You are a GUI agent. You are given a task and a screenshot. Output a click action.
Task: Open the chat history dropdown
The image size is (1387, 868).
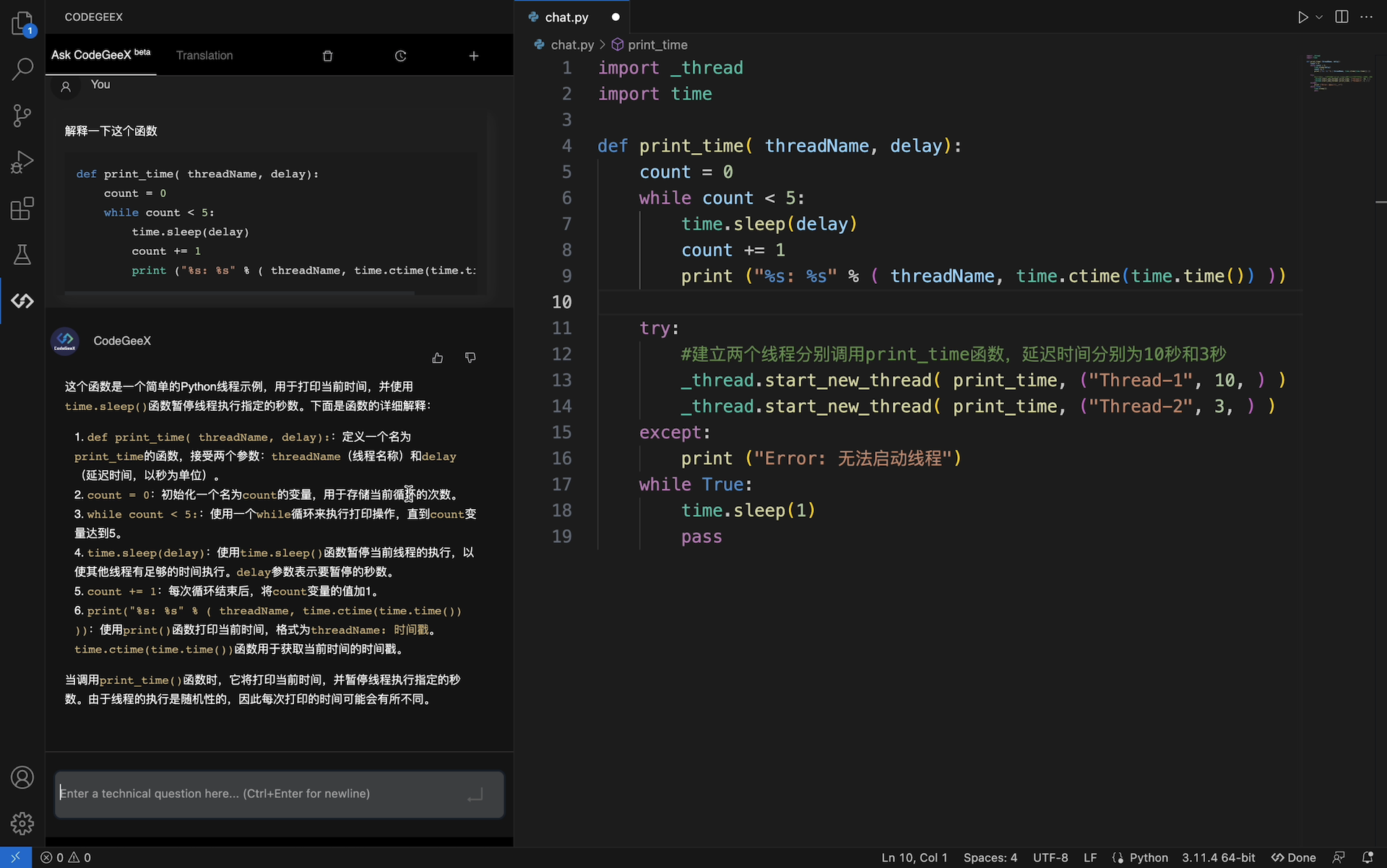point(399,55)
